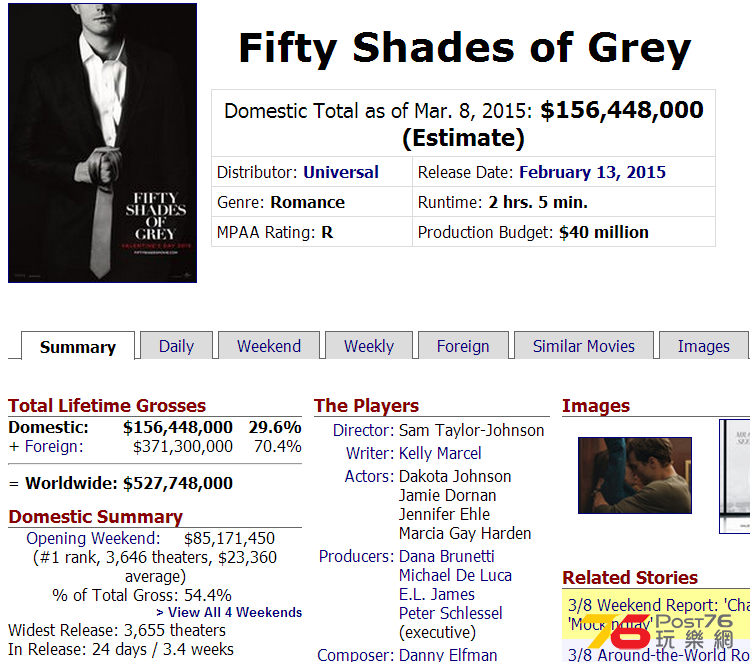The height and width of the screenshot is (662, 750).
Task: Open the movie scene still thumbnail
Action: [x=635, y=475]
